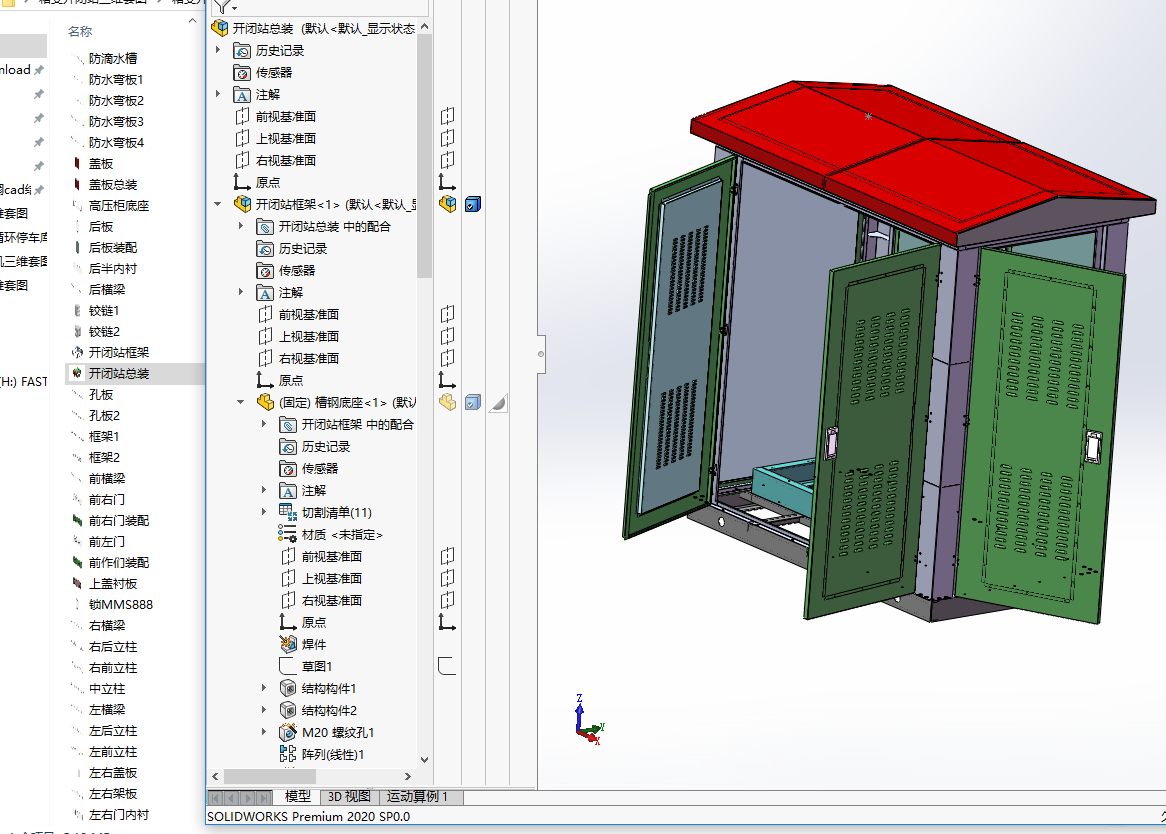Click the 材质 <未指定> material icon
Viewport: 1166px width, 834px height.
288,534
